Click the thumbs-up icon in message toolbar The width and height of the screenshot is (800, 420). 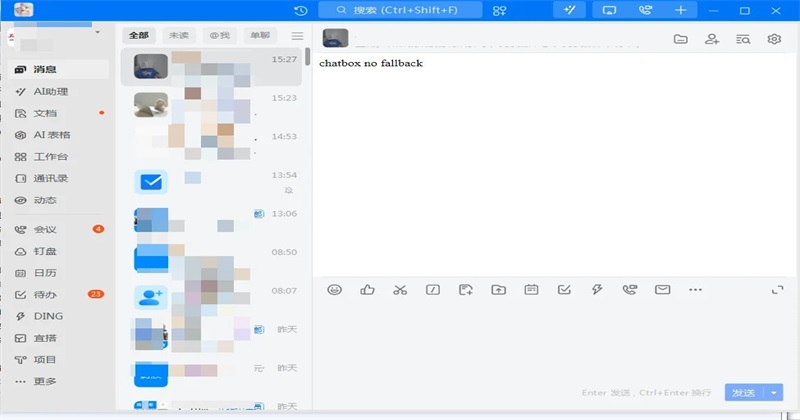[x=367, y=290]
